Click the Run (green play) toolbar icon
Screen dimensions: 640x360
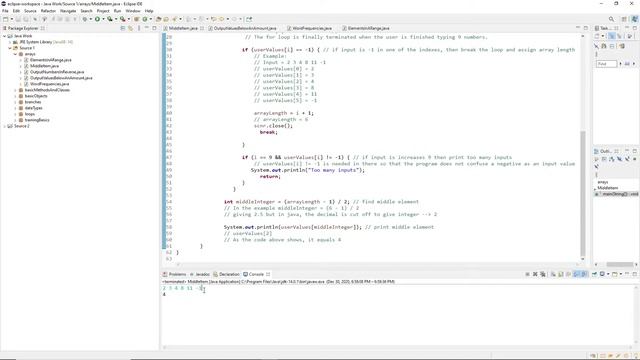coord(97,19)
